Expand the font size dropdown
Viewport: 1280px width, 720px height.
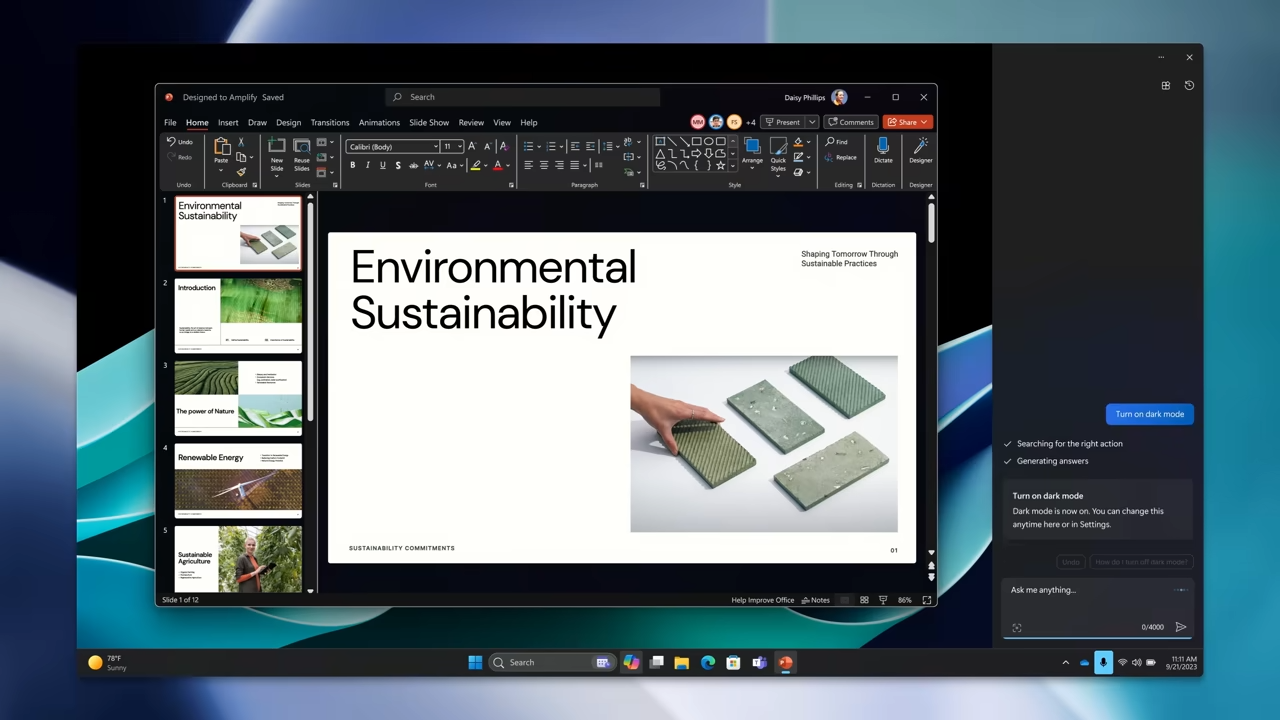(x=459, y=147)
